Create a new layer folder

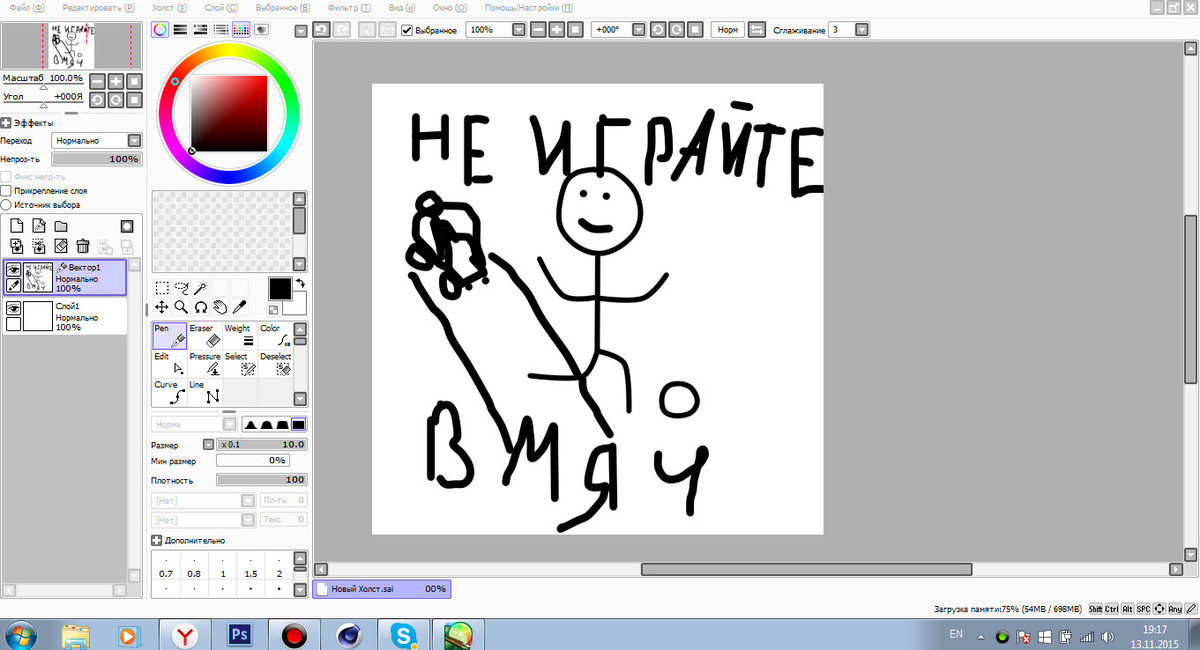click(60, 226)
